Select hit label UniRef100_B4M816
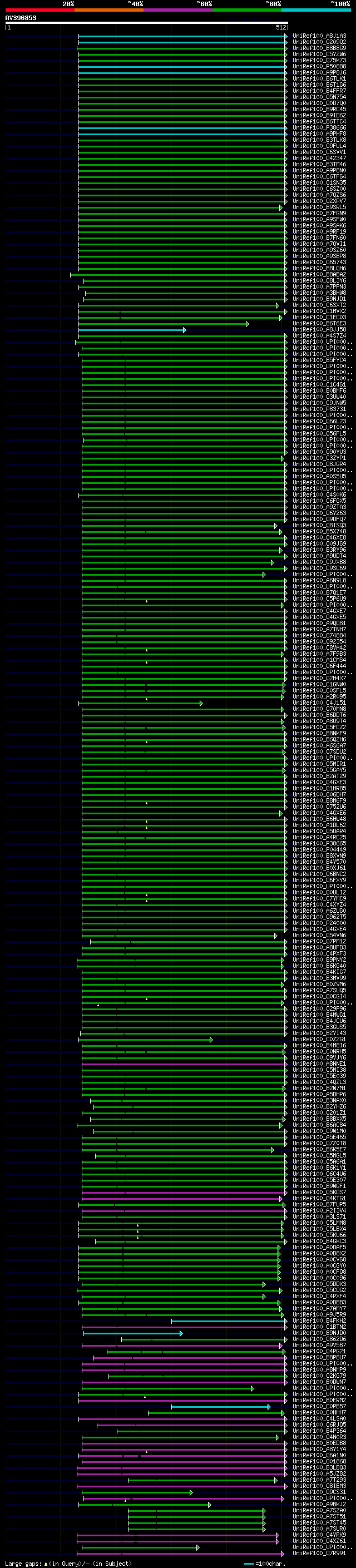 [319, 1046]
